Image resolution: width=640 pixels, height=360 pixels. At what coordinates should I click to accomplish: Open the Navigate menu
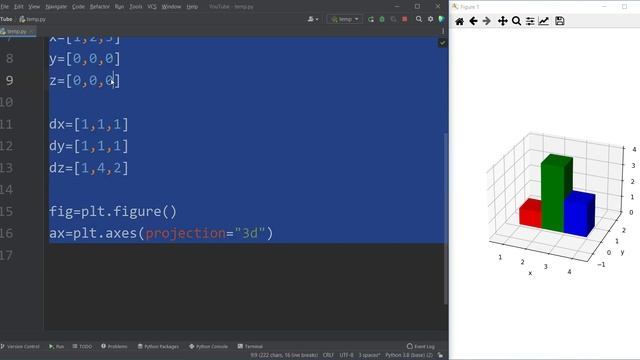56,7
